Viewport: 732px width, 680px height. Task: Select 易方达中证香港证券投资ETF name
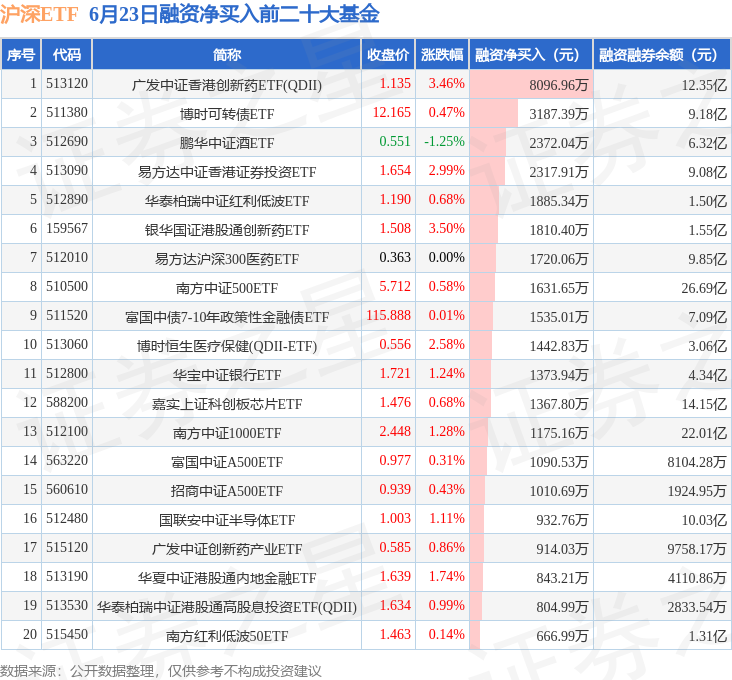227,172
